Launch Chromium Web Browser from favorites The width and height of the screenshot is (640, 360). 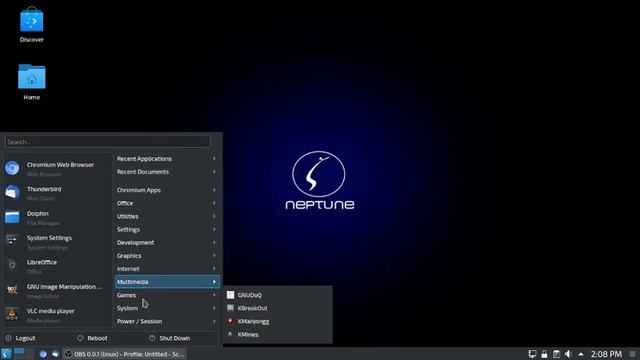point(57,168)
